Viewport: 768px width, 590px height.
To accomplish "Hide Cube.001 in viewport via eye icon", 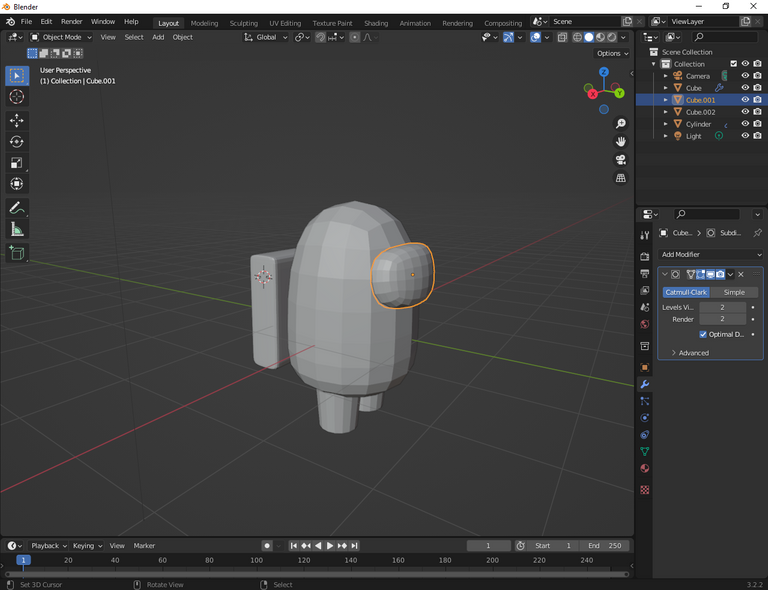I will [x=745, y=99].
